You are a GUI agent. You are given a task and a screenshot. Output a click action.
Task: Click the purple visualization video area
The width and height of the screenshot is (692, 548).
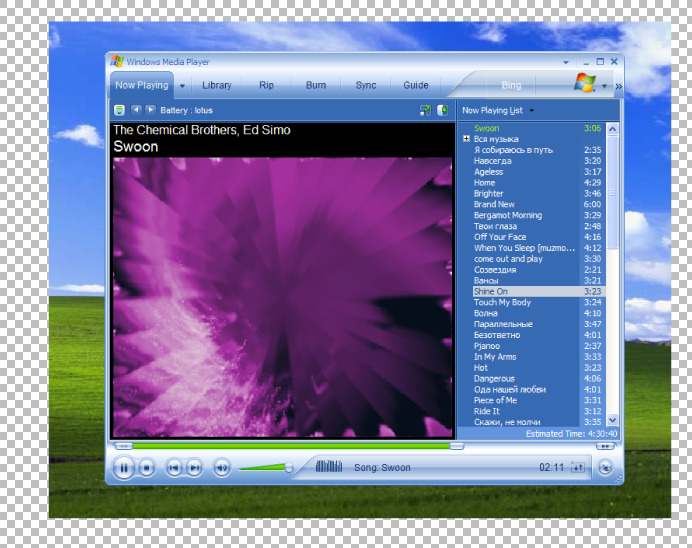tap(282, 297)
